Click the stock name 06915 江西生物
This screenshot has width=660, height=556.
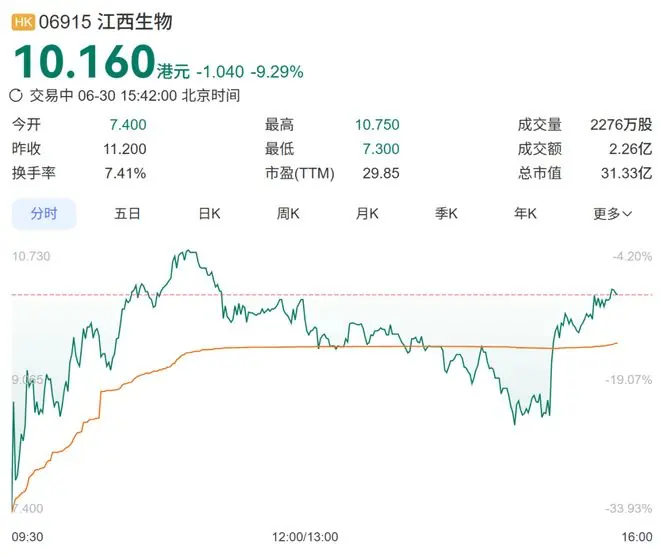106,22
